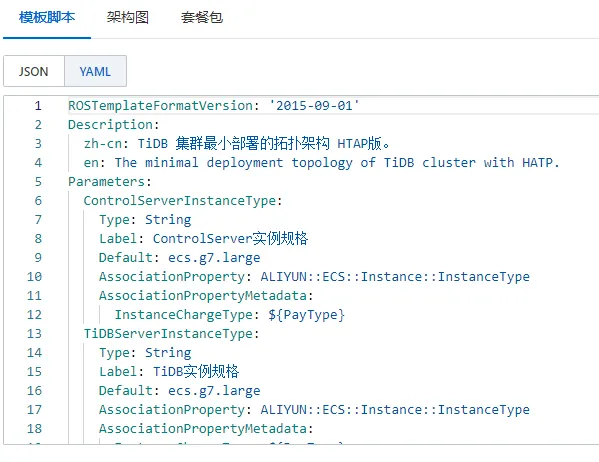The width and height of the screenshot is (599, 462).
Task: Click line number 17 in gutter
Action: pyautogui.click(x=34, y=410)
